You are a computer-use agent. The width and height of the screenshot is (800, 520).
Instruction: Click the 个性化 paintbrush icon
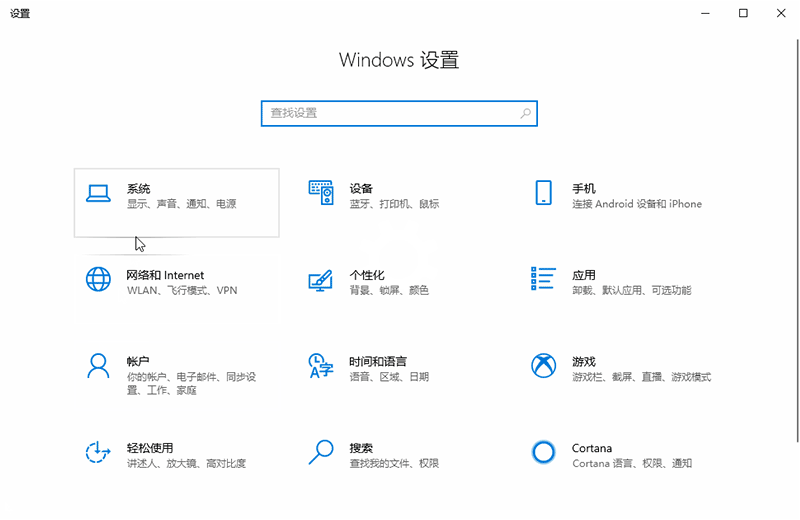click(320, 281)
